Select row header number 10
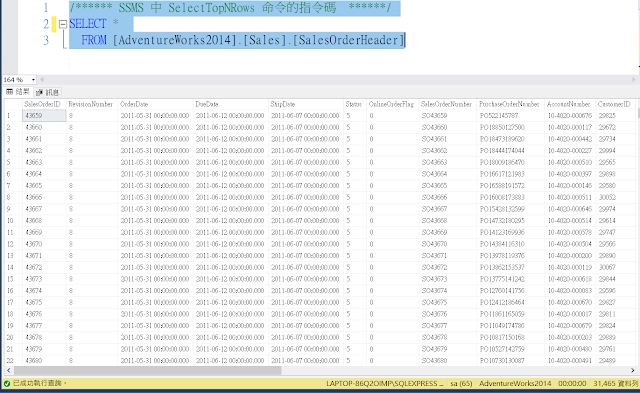Image resolution: width=640 pixels, height=393 pixels. click(x=13, y=221)
